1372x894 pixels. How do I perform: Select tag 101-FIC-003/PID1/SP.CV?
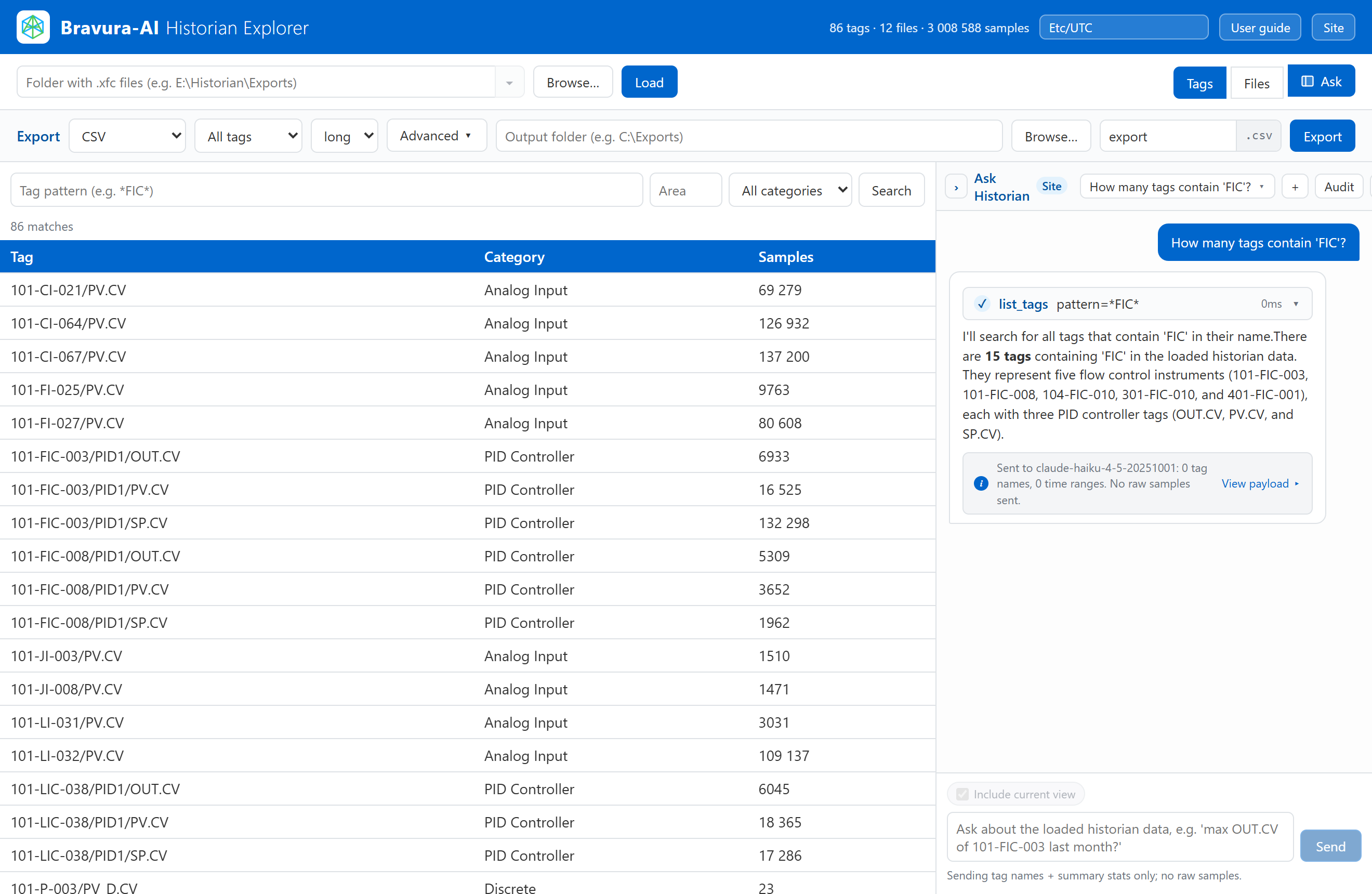467,522
